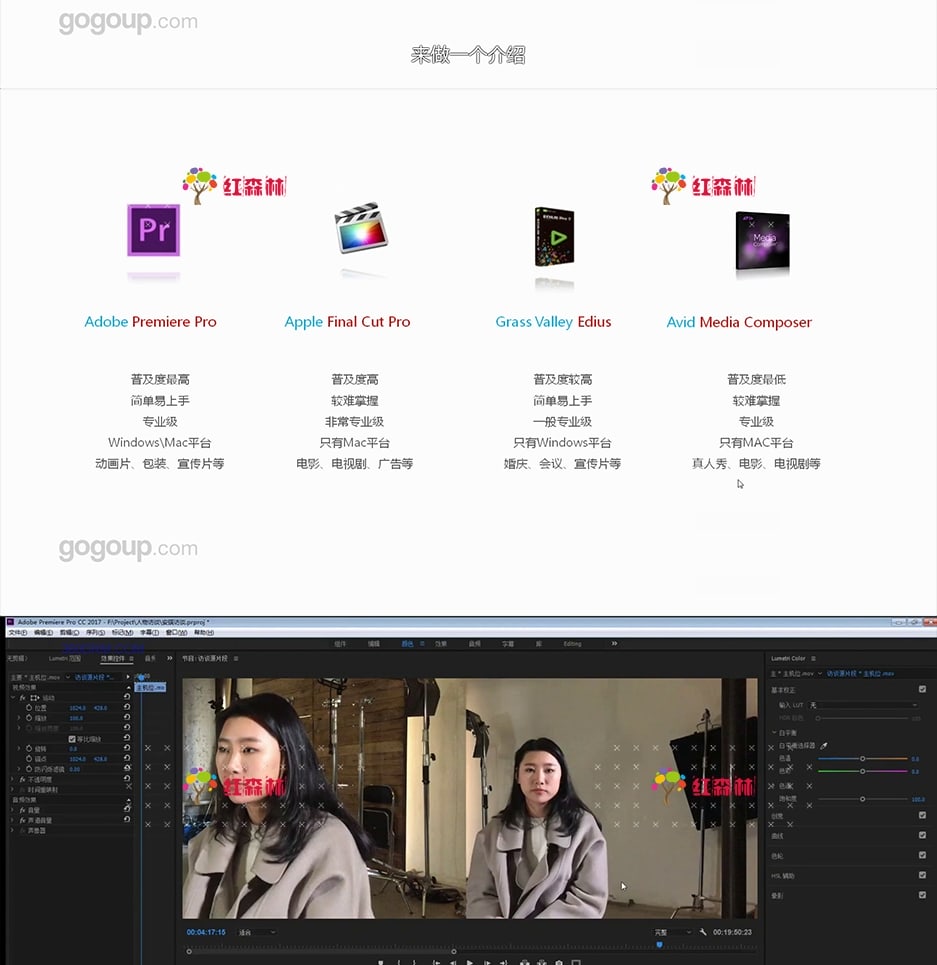Viewport: 937px width, 965px height.
Task: Click the Final Cut Pro clapperboard icon
Action: pyautogui.click(x=361, y=228)
